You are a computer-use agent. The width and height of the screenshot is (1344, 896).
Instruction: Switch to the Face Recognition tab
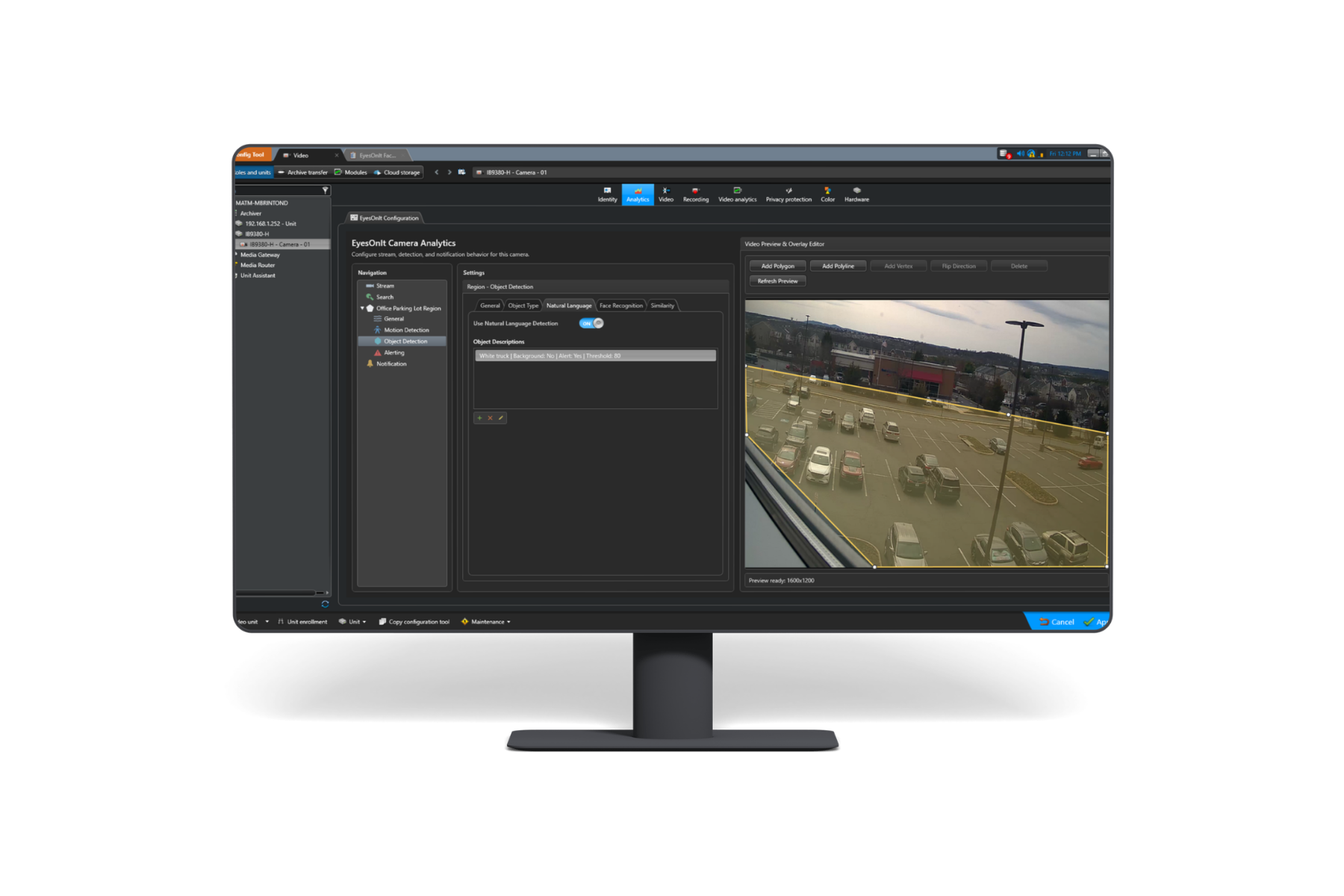click(x=620, y=305)
